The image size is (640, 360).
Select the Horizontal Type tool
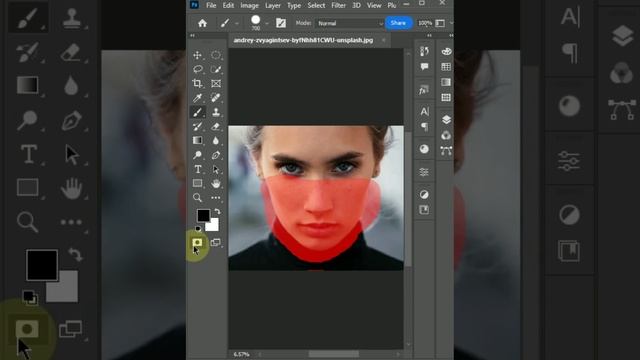coord(198,169)
